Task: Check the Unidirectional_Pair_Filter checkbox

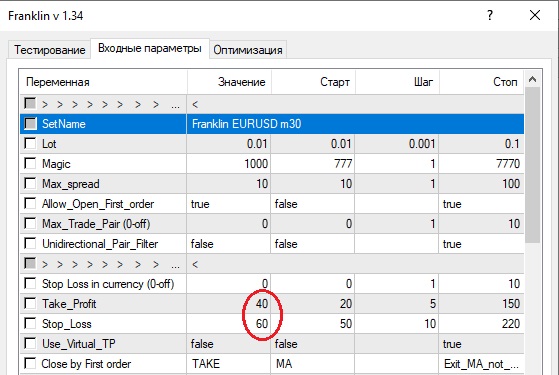Action: pyautogui.click(x=30, y=243)
